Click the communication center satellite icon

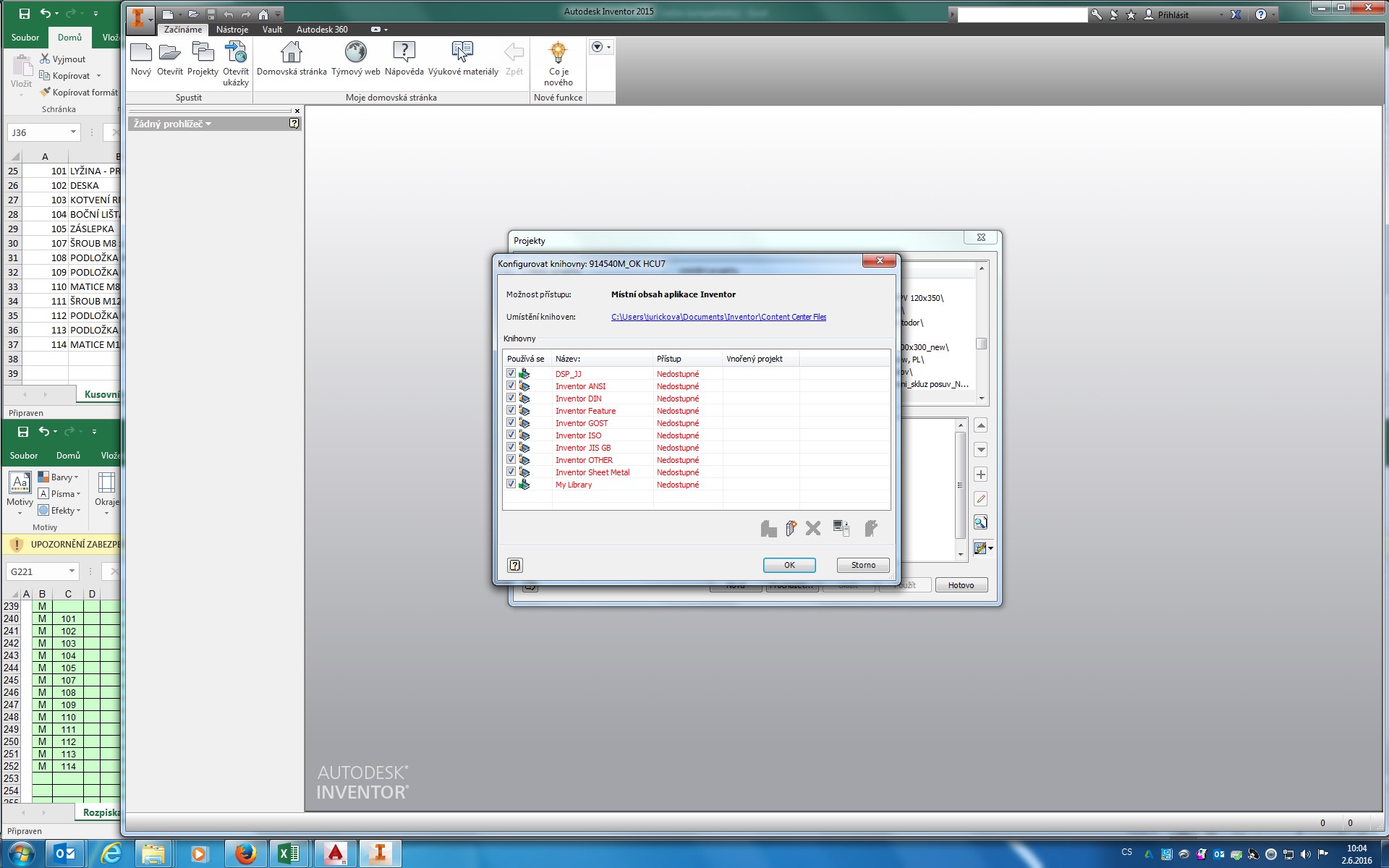[x=1114, y=14]
